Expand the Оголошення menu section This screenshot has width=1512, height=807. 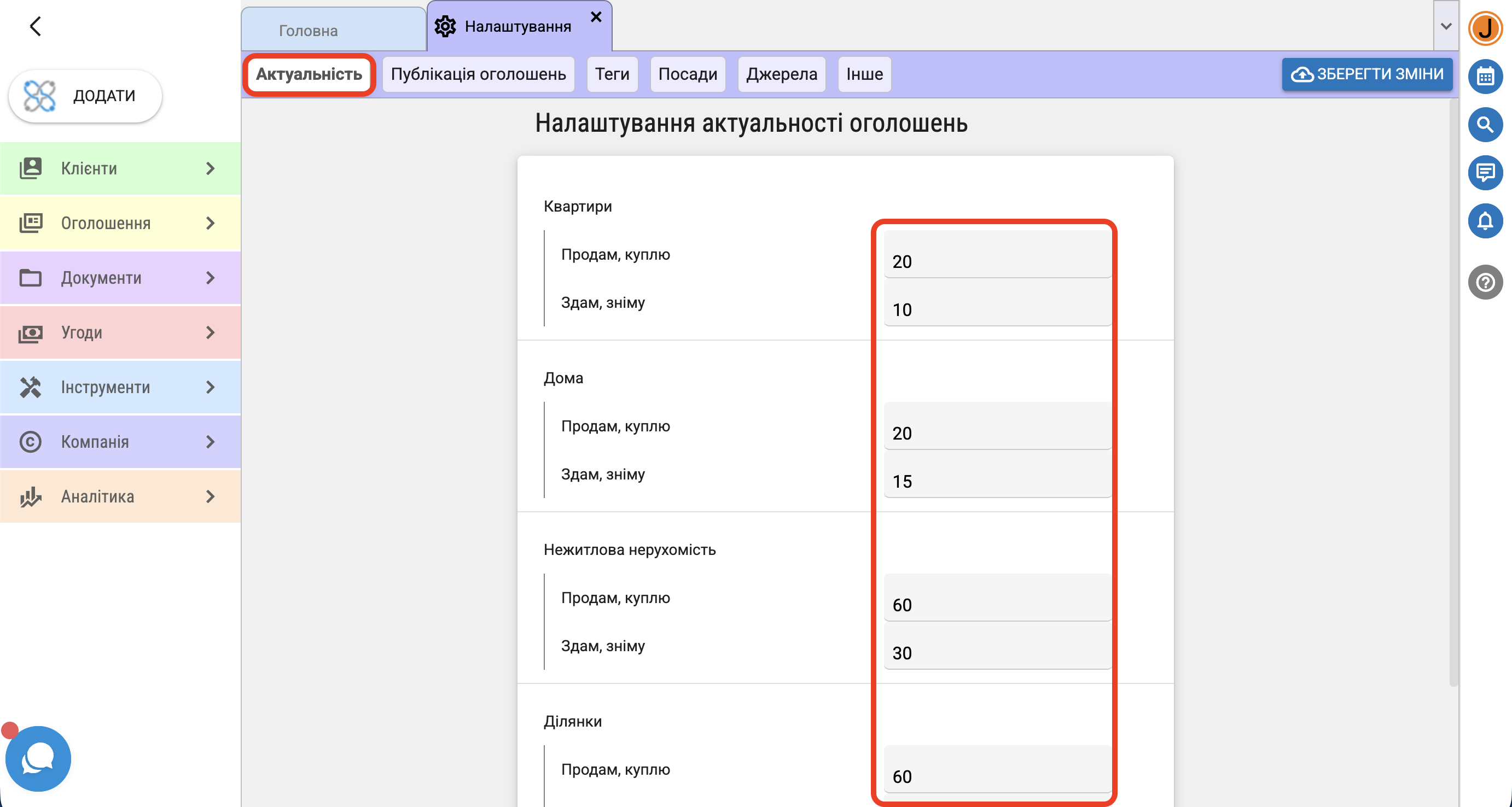click(120, 223)
